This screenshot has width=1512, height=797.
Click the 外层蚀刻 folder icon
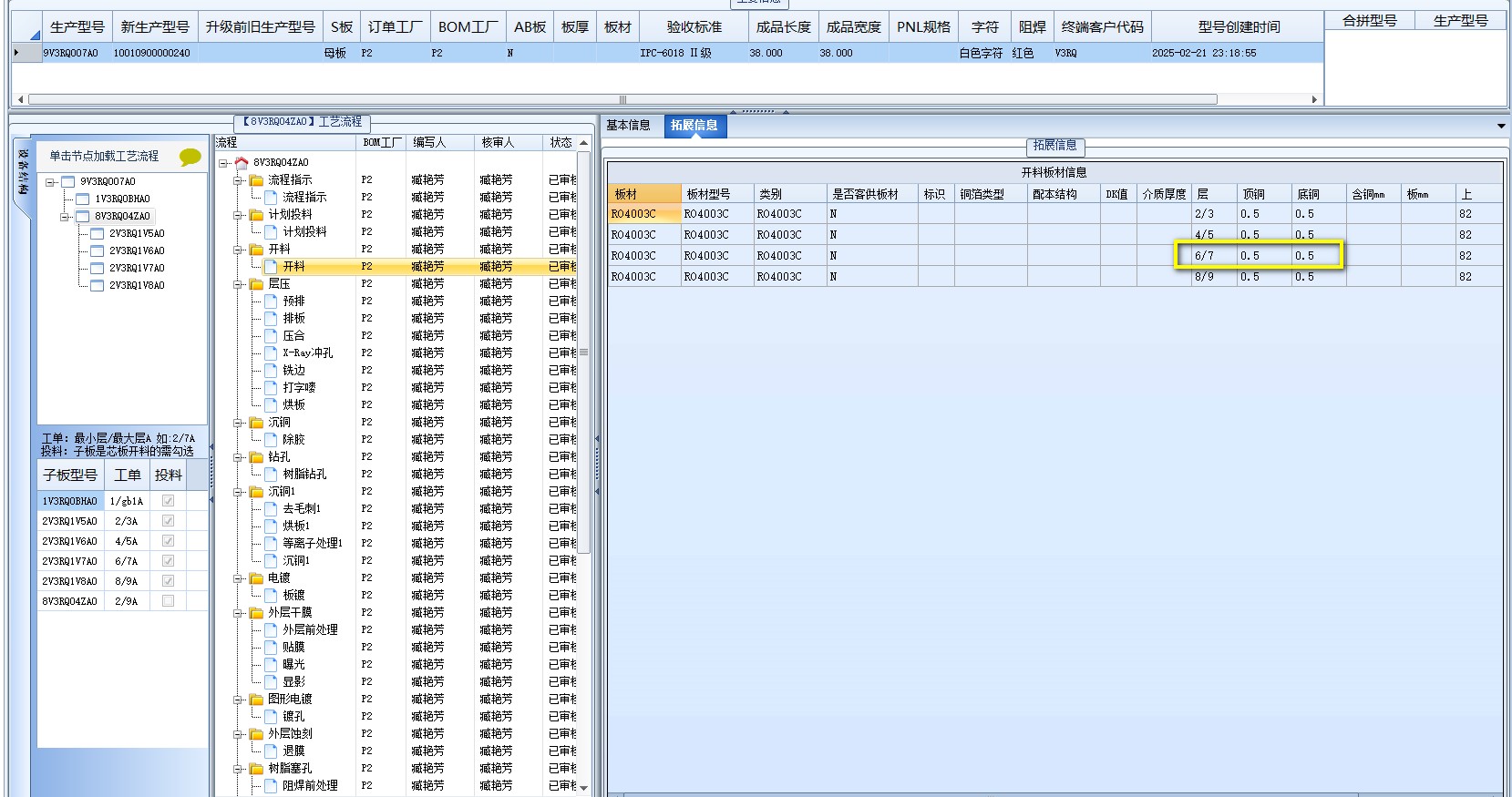click(257, 734)
